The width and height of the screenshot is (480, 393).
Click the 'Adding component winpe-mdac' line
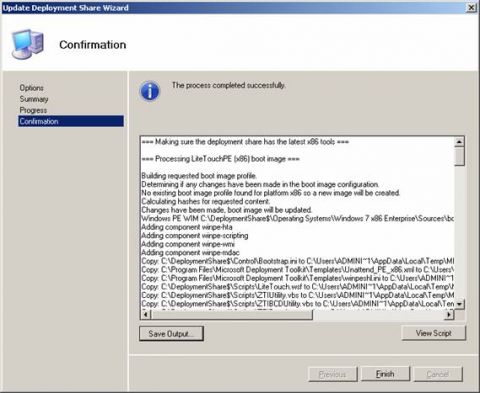coord(190,253)
